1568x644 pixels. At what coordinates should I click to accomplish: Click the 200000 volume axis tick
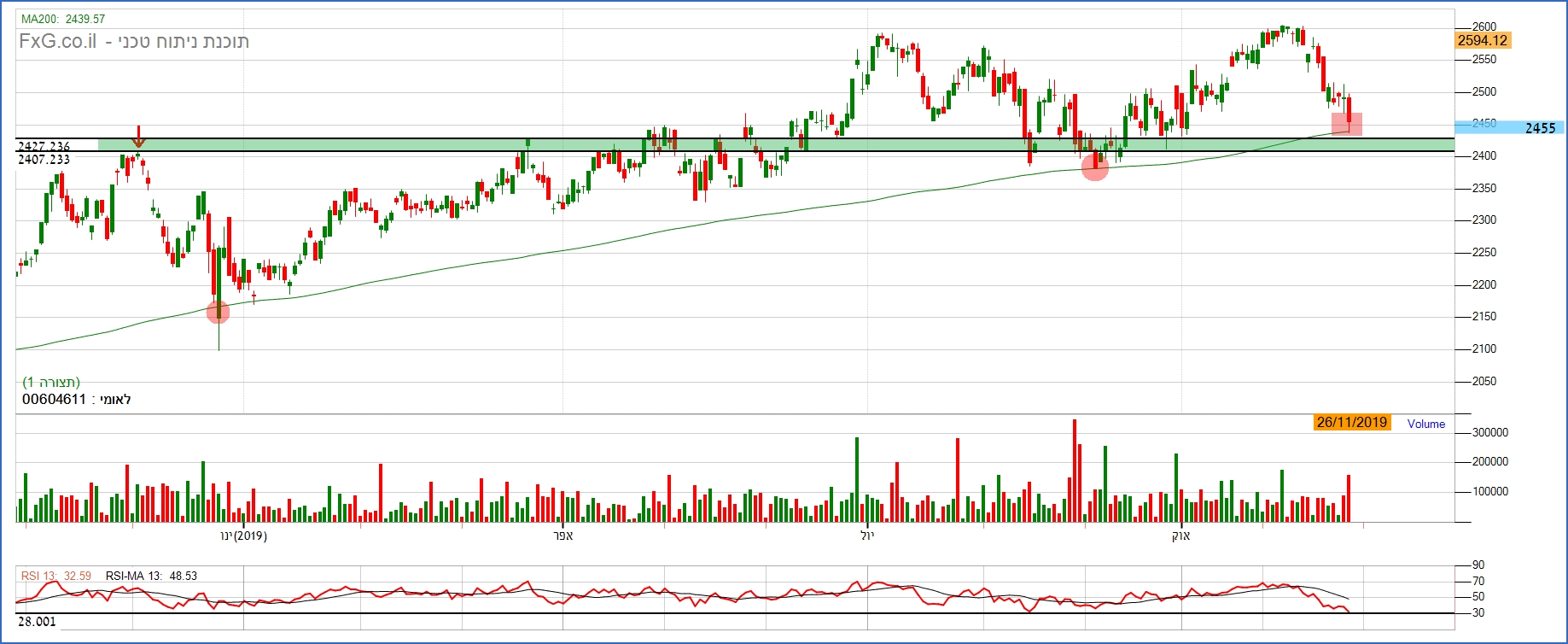point(1490,461)
